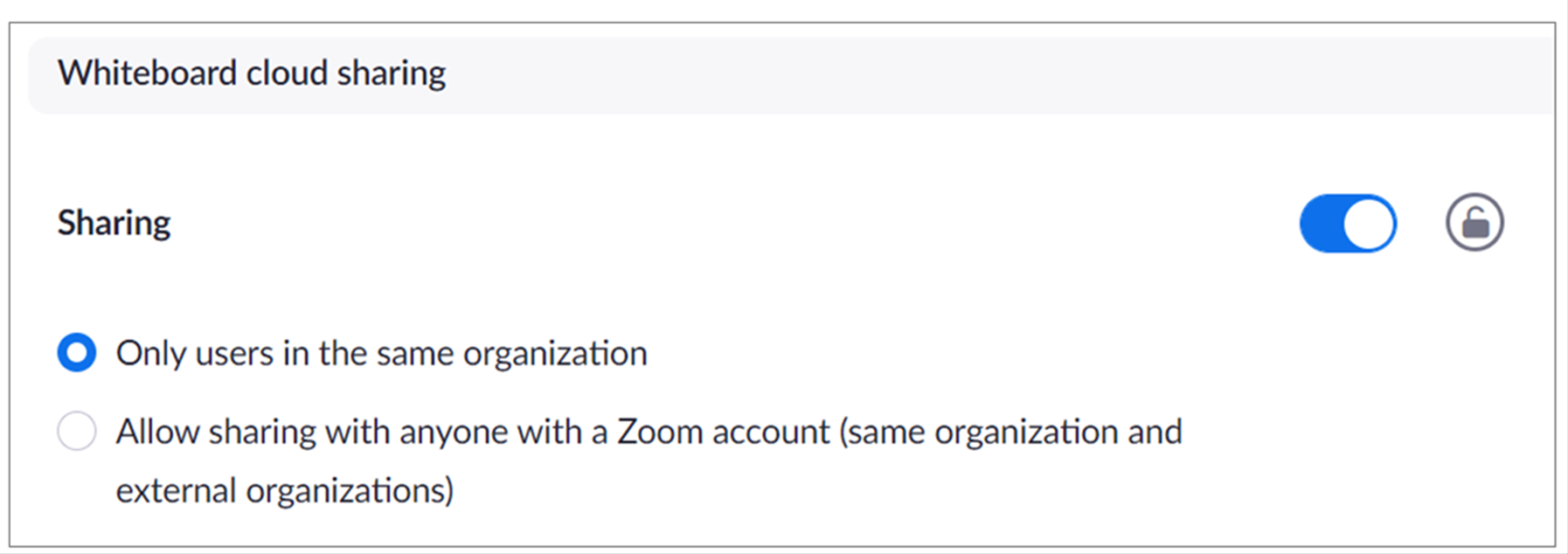Choose the 'Allow sharing with anyone' radio button
Image resolution: width=1568 pixels, height=554 pixels.
coord(77,432)
